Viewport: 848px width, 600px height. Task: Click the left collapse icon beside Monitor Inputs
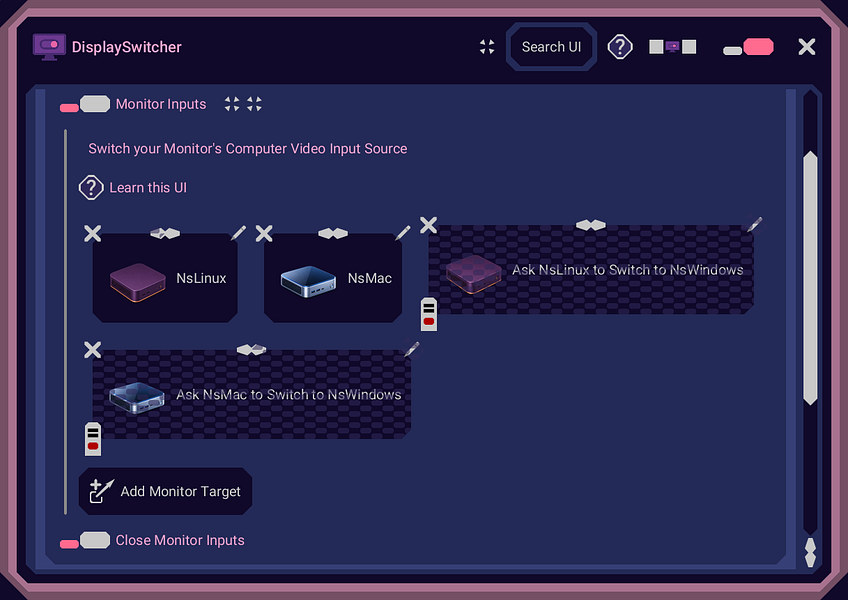point(232,104)
